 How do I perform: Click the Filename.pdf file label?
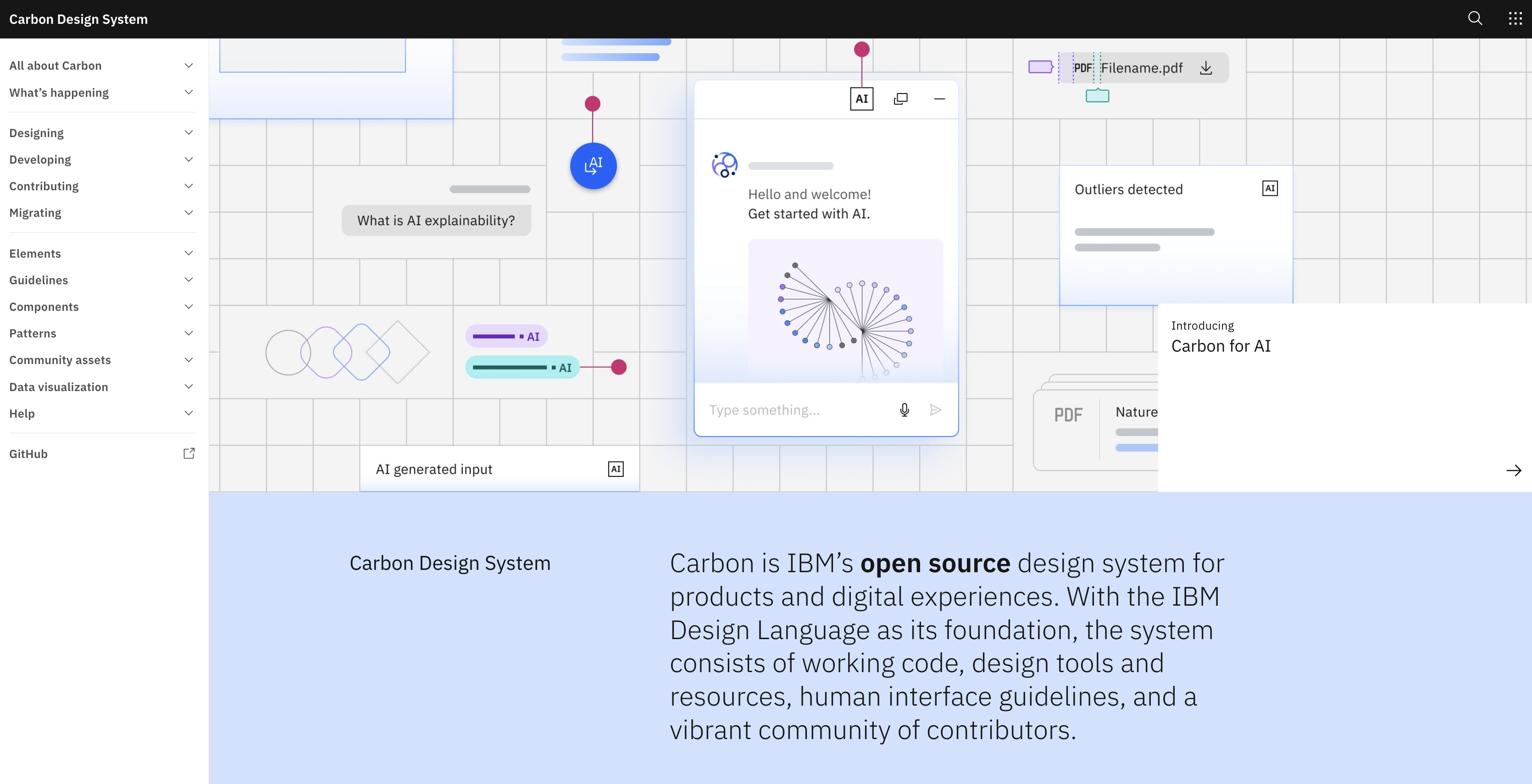[x=1141, y=68]
